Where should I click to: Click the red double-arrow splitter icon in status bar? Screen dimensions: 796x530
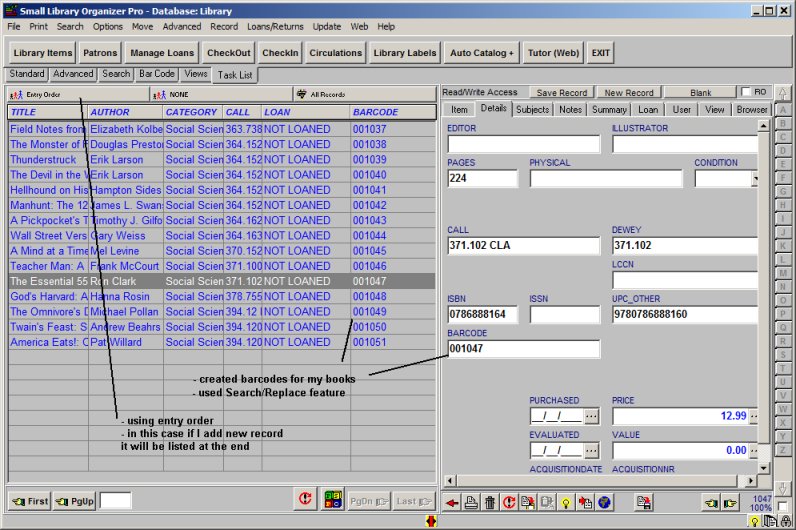432,521
